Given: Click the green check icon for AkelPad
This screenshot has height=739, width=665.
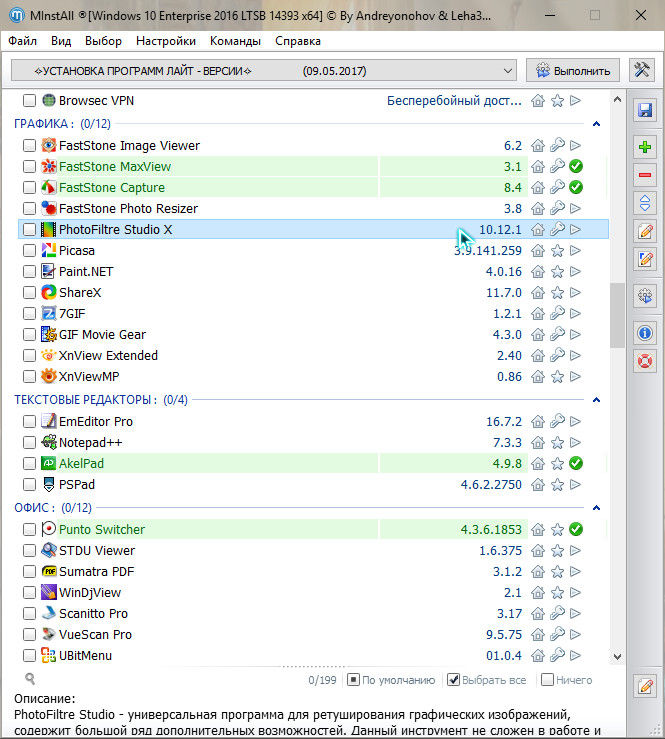Looking at the screenshot, I should 576,463.
